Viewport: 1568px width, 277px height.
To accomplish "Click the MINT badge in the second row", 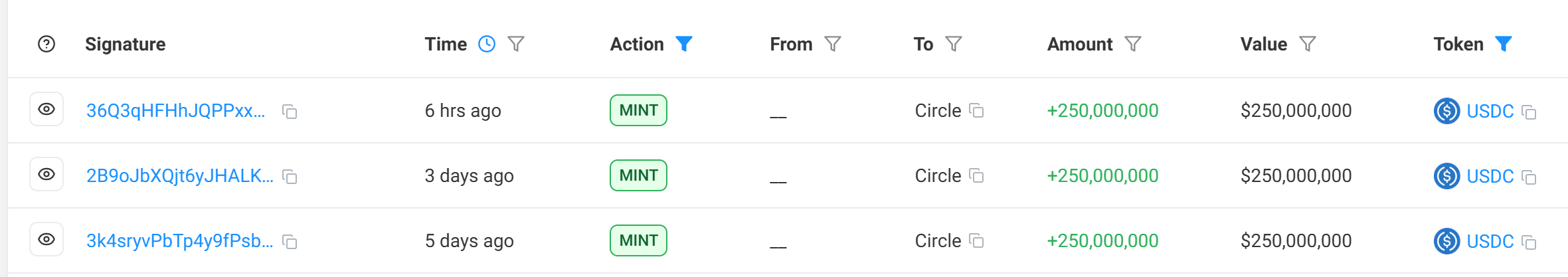I will click(x=638, y=175).
